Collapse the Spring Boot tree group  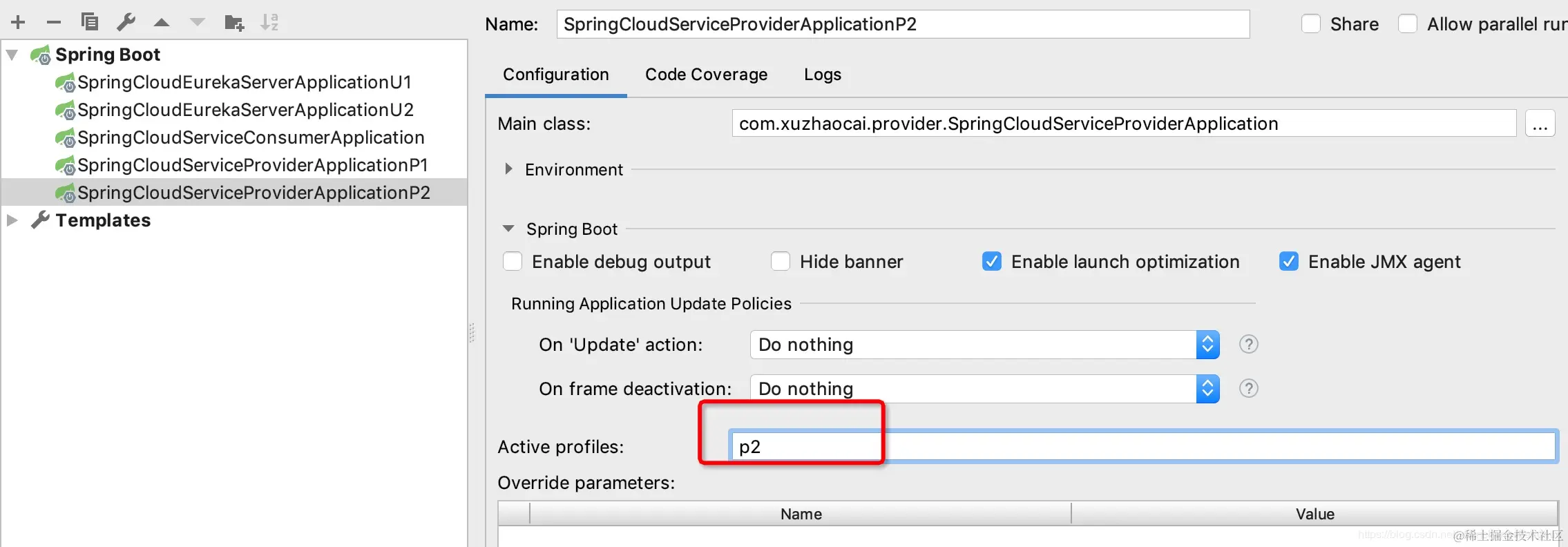[12, 55]
